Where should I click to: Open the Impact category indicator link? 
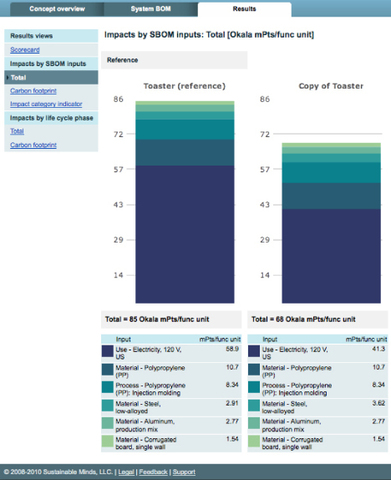point(46,104)
